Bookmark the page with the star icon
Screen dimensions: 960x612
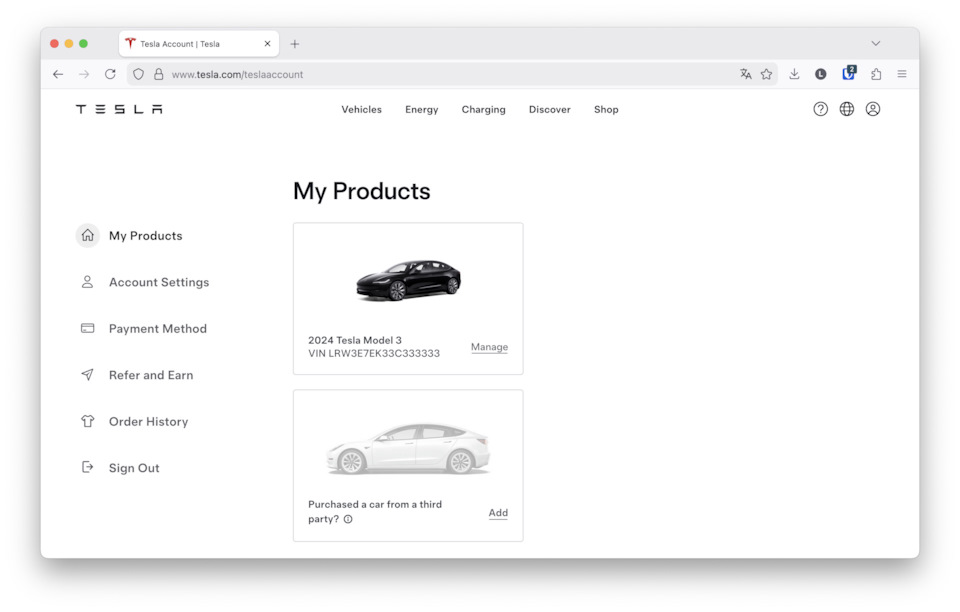pos(767,74)
